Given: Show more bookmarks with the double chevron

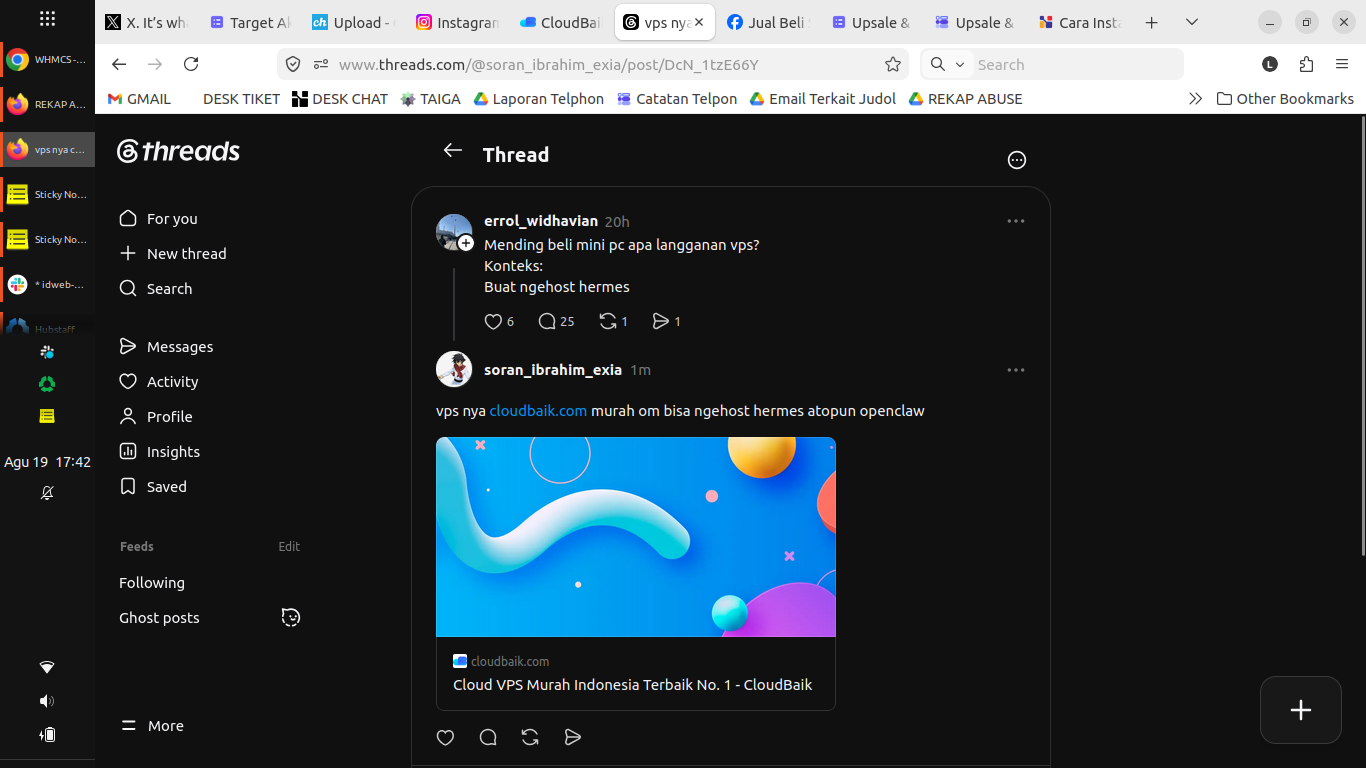Looking at the screenshot, I should [x=1195, y=99].
